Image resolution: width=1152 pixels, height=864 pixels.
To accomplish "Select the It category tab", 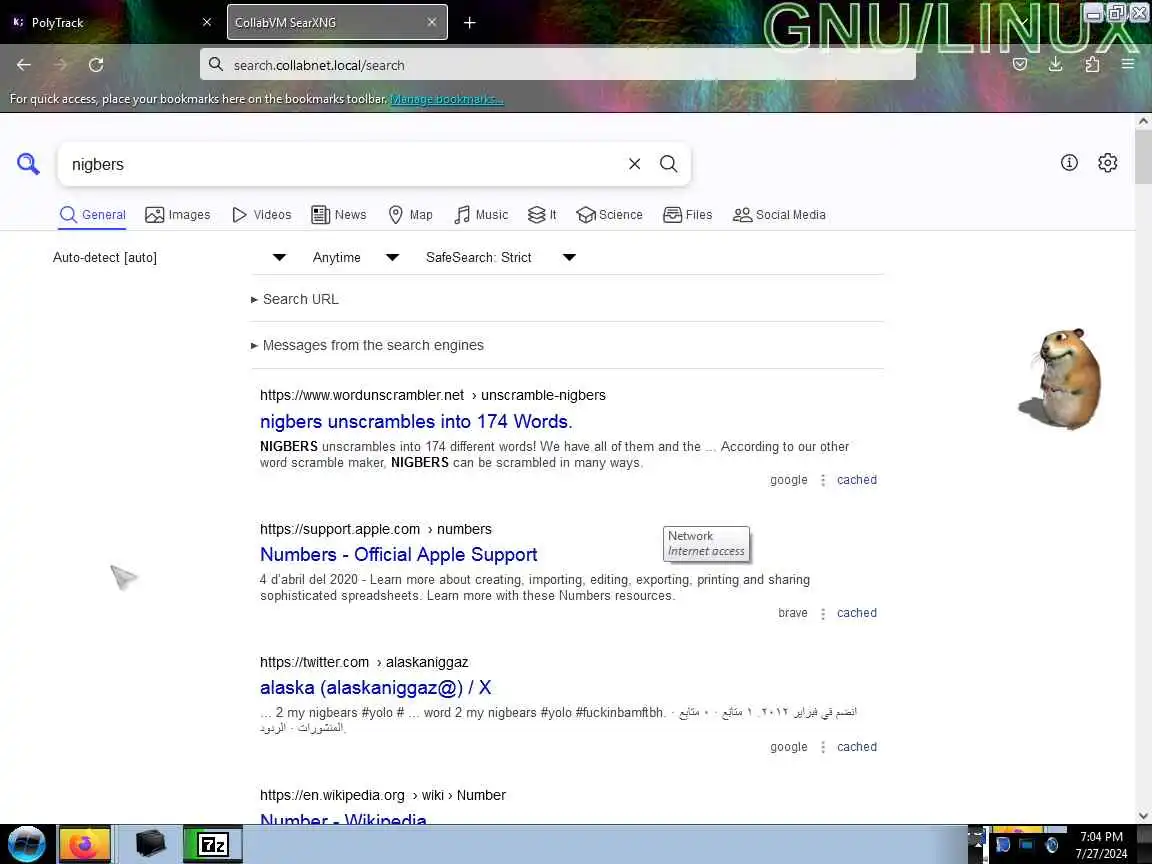I will (x=542, y=215).
